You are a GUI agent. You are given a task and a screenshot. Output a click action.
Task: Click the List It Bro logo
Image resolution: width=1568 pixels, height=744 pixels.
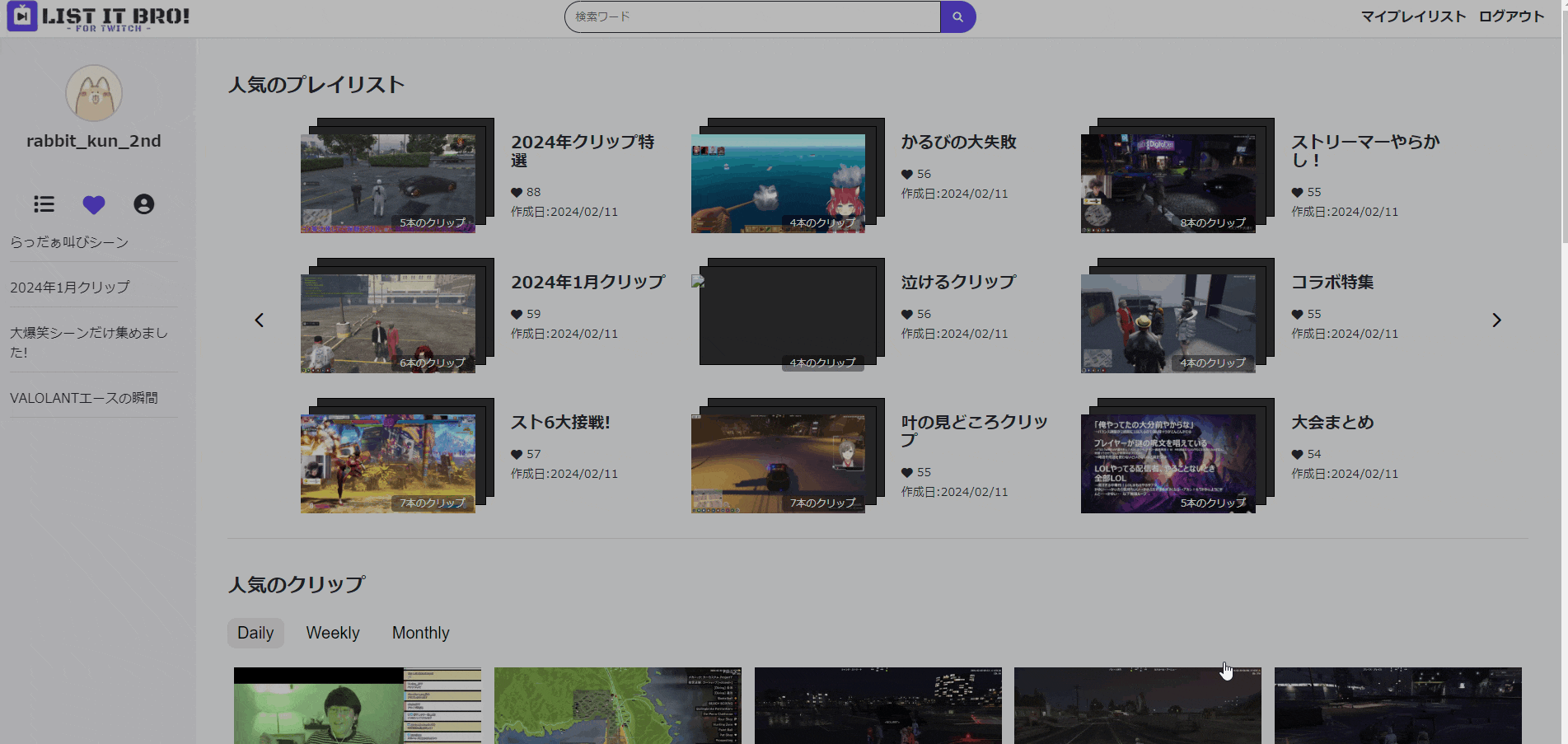[x=99, y=16]
